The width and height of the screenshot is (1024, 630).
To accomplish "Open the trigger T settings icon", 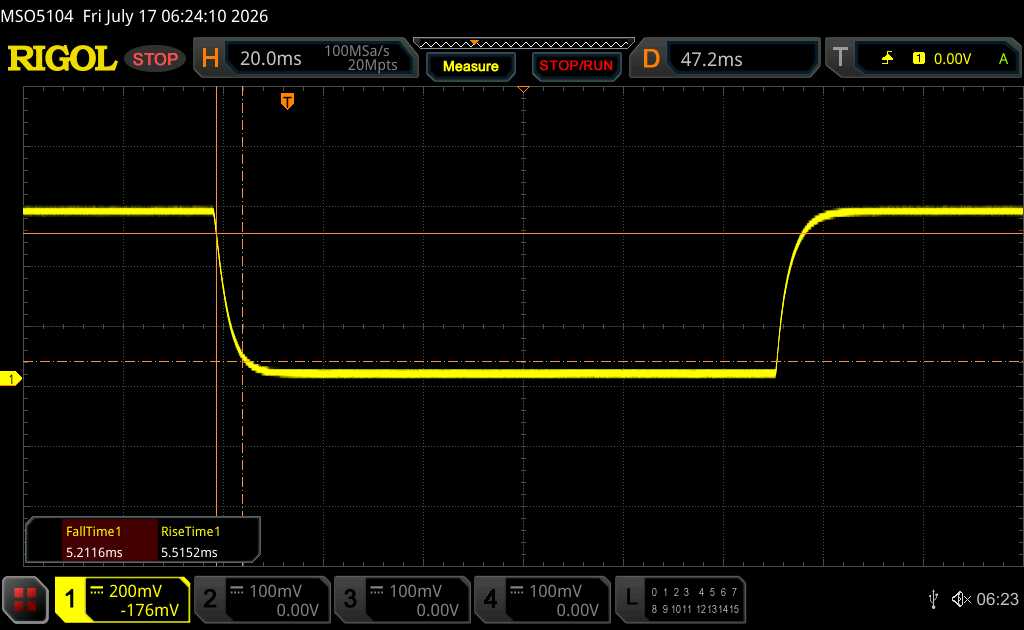I will pos(840,58).
